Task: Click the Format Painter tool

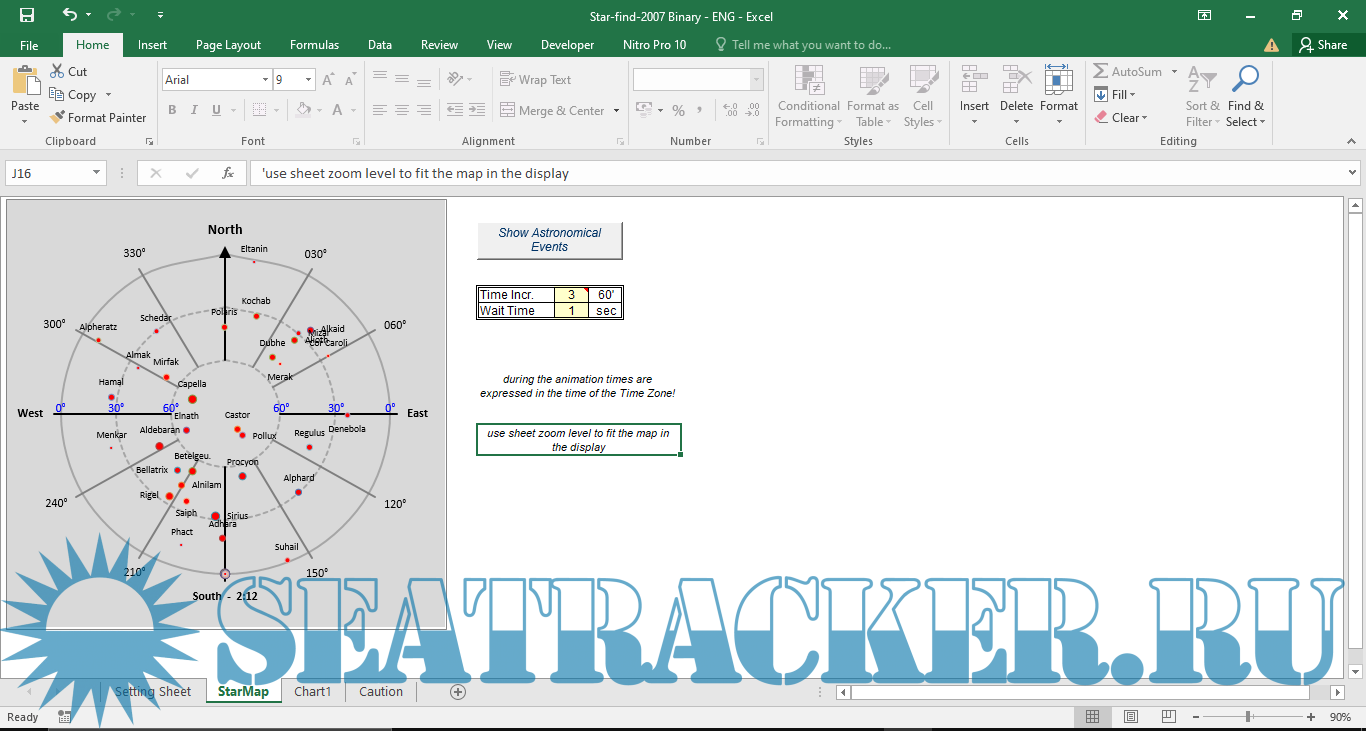Action: pos(97,117)
